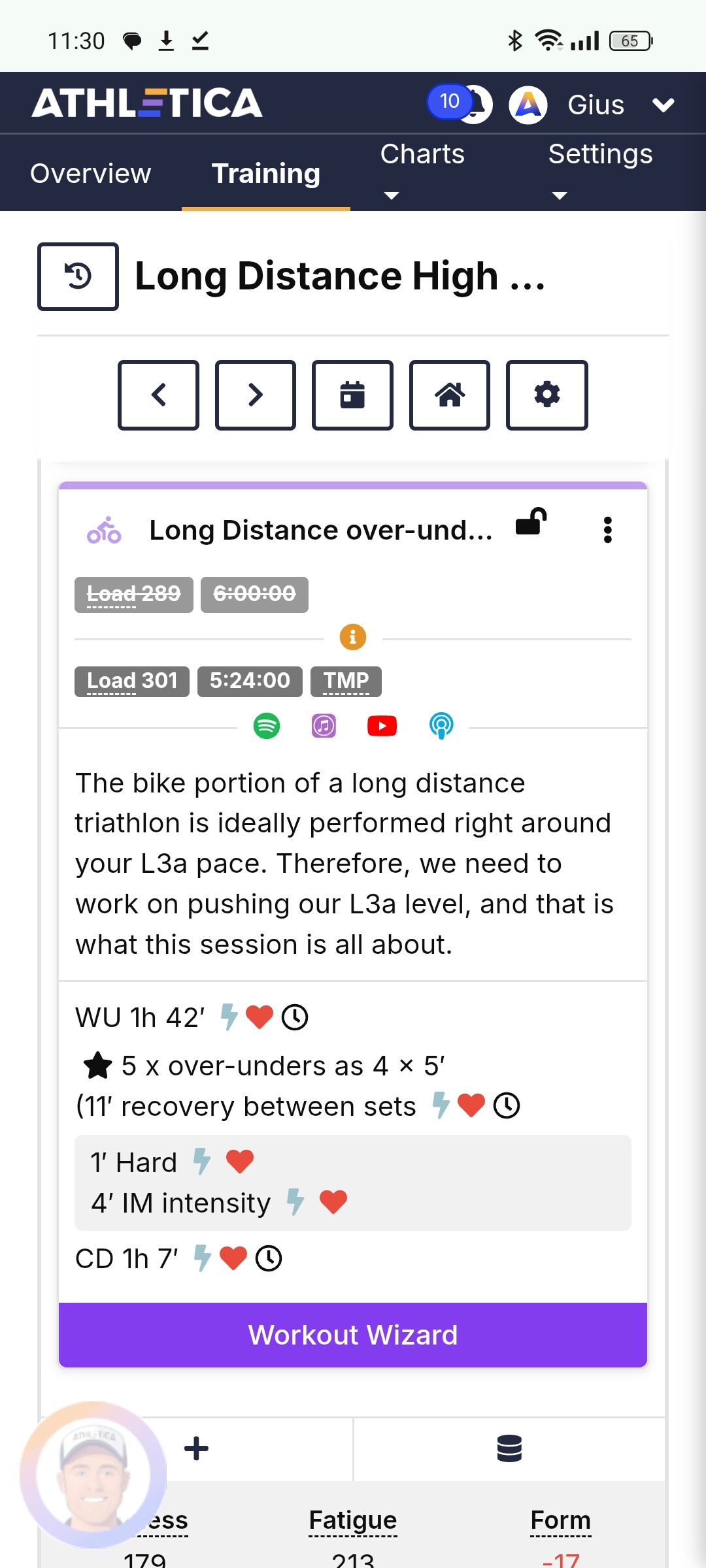Go to home week button
This screenshot has height=1568, width=706.
450,395
